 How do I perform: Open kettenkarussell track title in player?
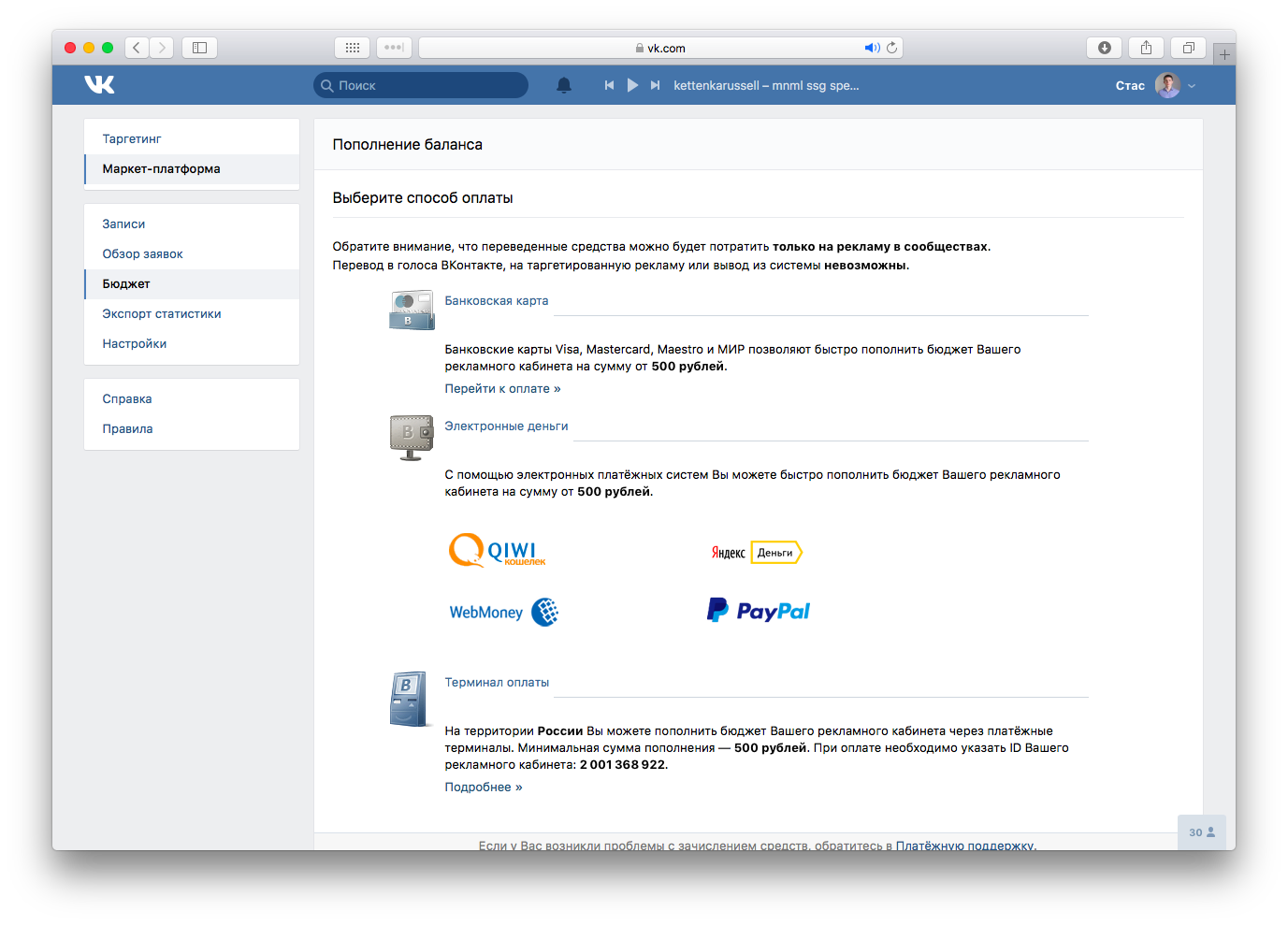tap(766, 85)
